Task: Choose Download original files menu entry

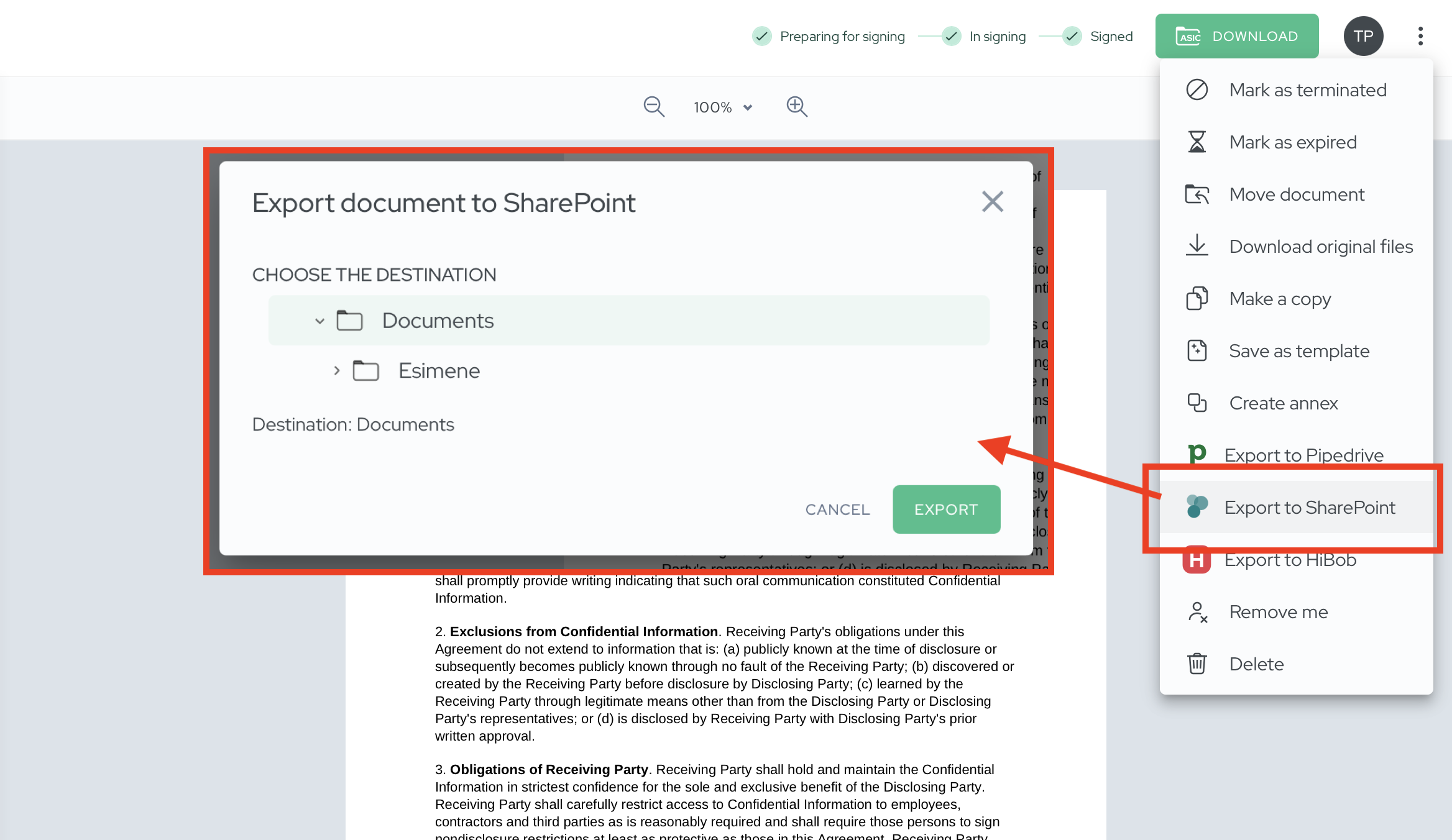Action: (1297, 247)
